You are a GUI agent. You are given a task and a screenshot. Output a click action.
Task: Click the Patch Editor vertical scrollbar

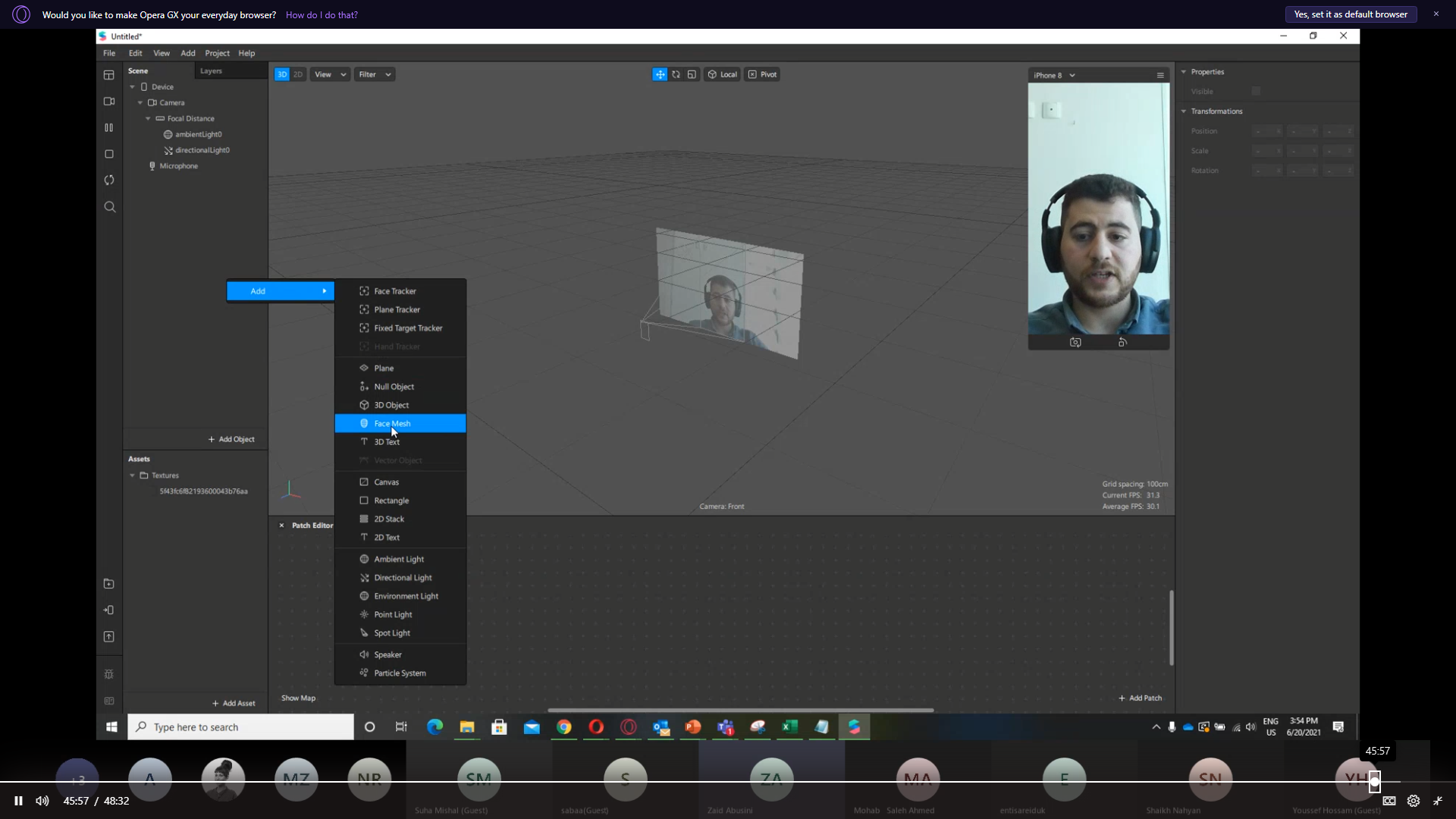click(x=1171, y=628)
